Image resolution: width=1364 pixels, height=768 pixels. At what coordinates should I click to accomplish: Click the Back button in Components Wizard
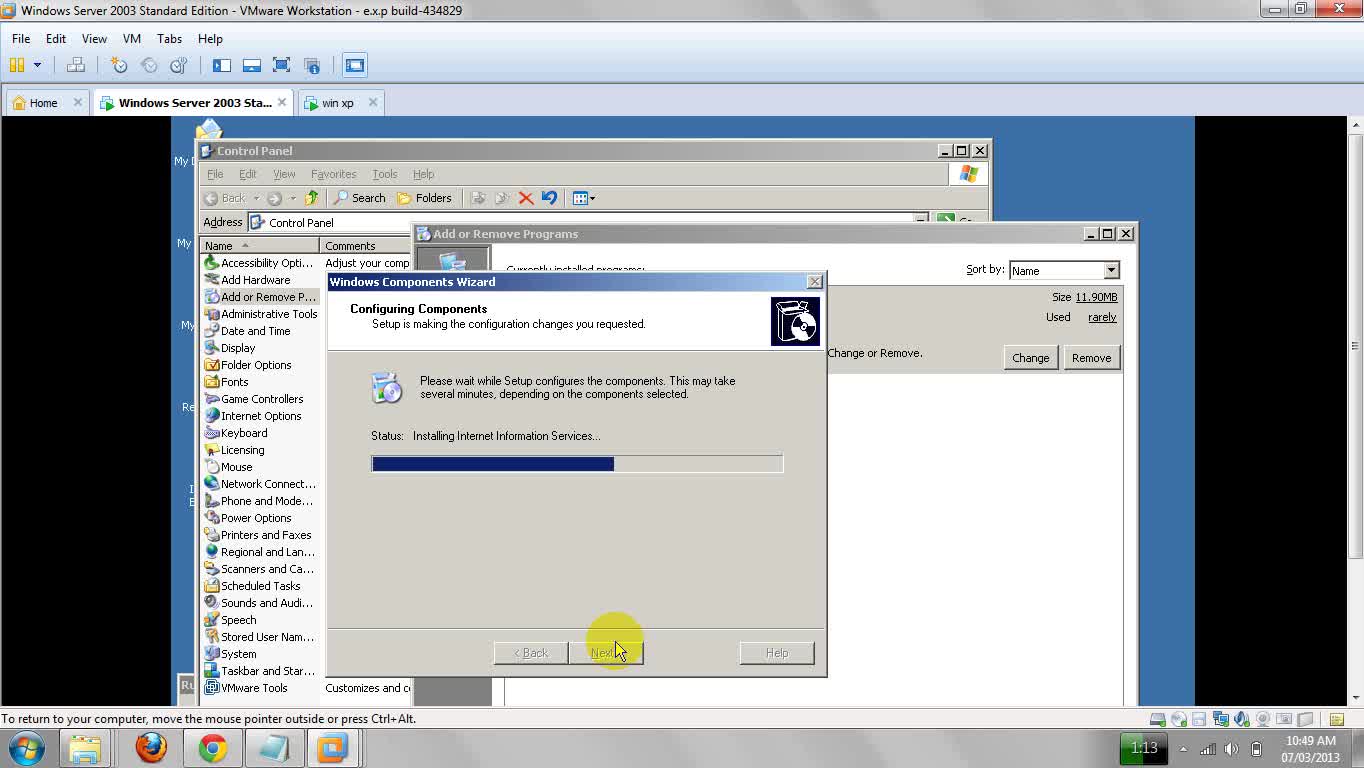[x=531, y=653]
